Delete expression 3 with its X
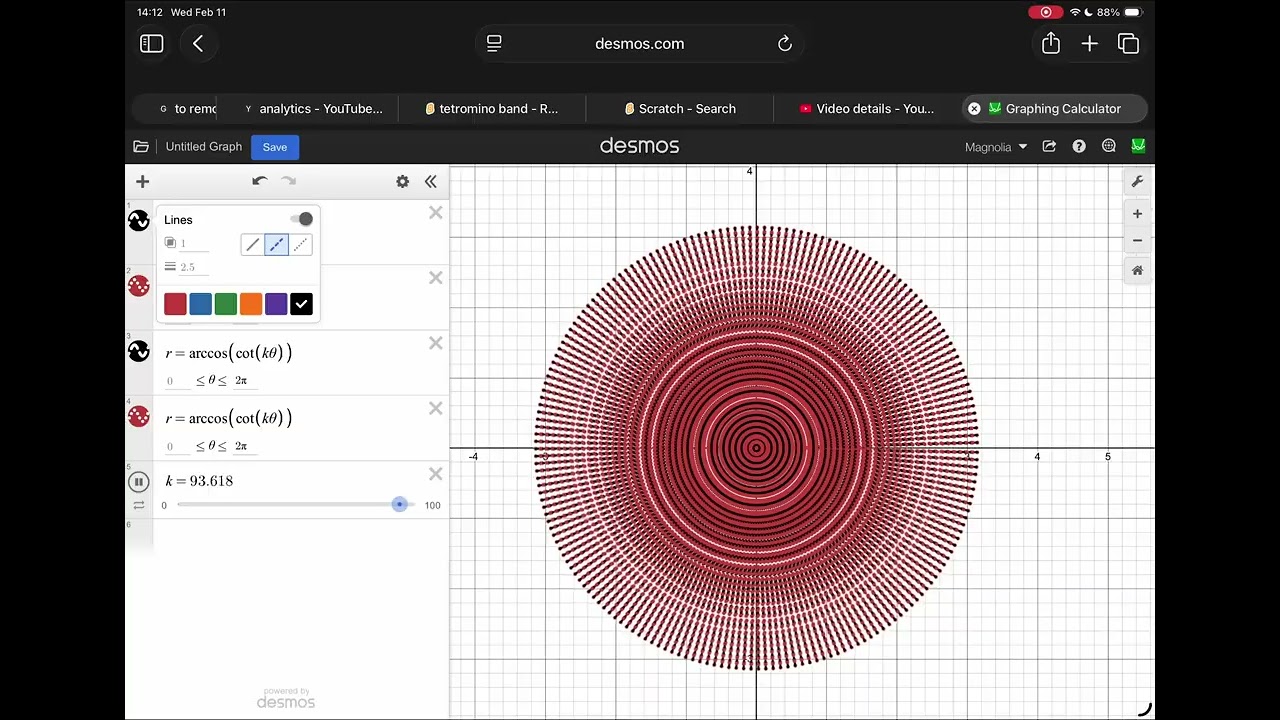Viewport: 1280px width, 720px height. click(435, 343)
